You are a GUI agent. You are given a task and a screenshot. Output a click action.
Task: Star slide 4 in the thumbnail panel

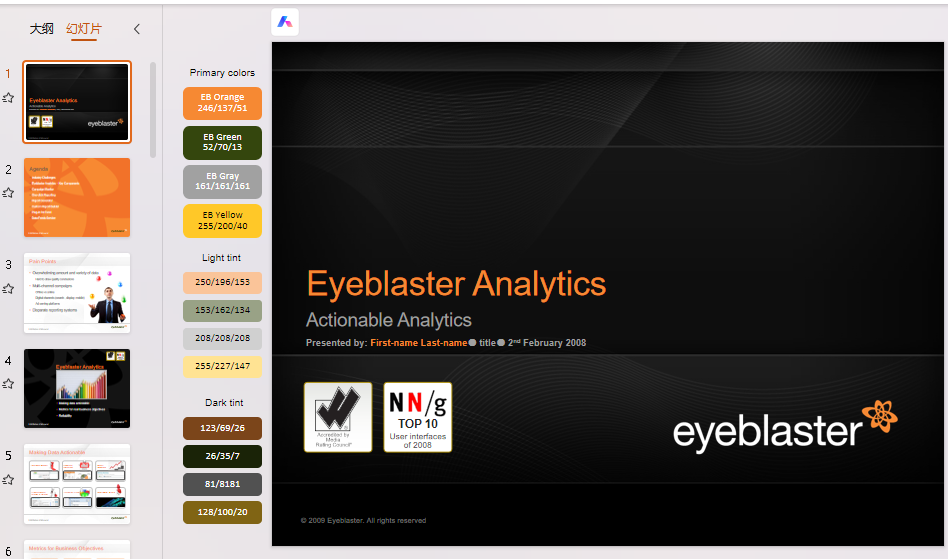[8, 384]
